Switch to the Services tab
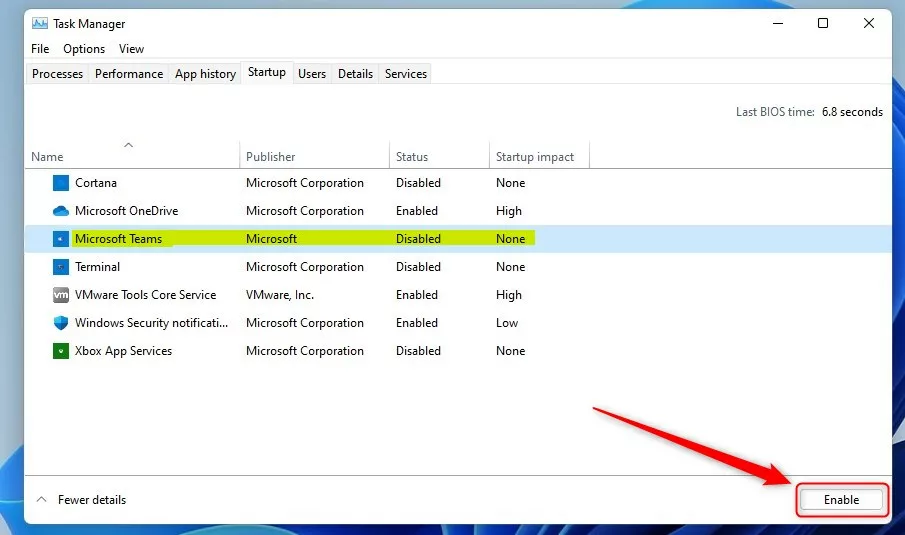The height and width of the screenshot is (535, 905). pos(406,74)
